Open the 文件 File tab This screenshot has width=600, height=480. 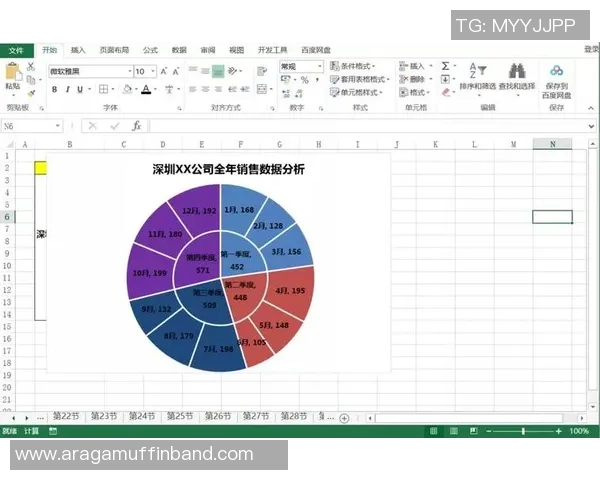[x=16, y=50]
